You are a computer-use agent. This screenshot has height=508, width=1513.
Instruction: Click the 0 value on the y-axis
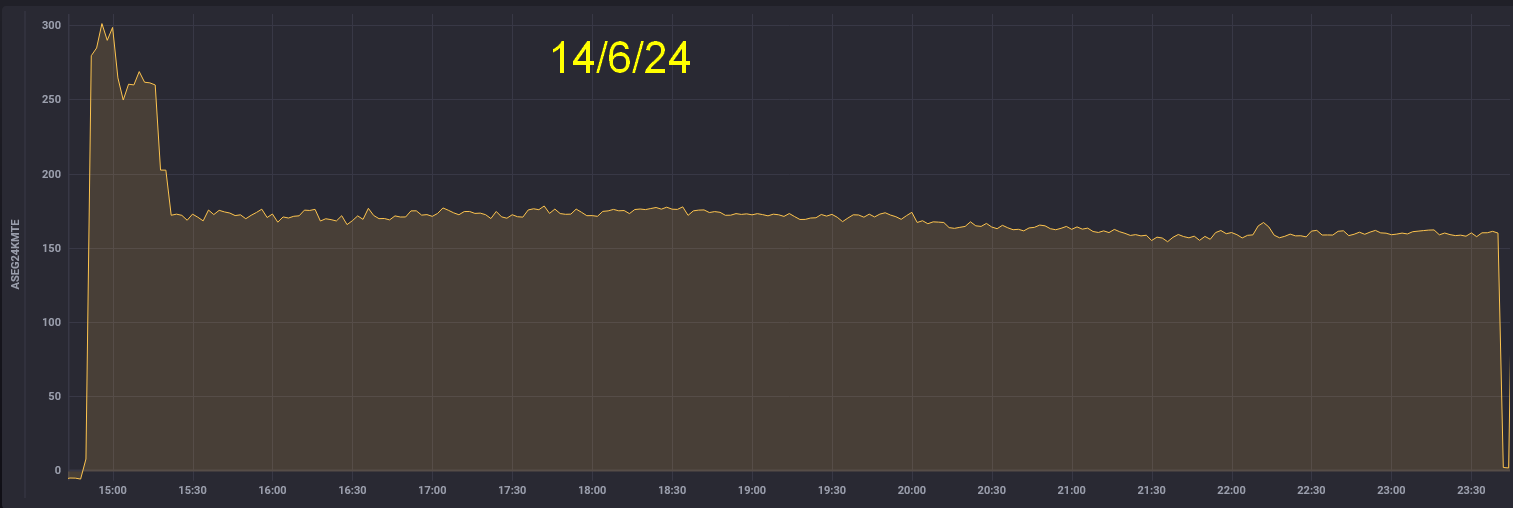(x=58, y=470)
